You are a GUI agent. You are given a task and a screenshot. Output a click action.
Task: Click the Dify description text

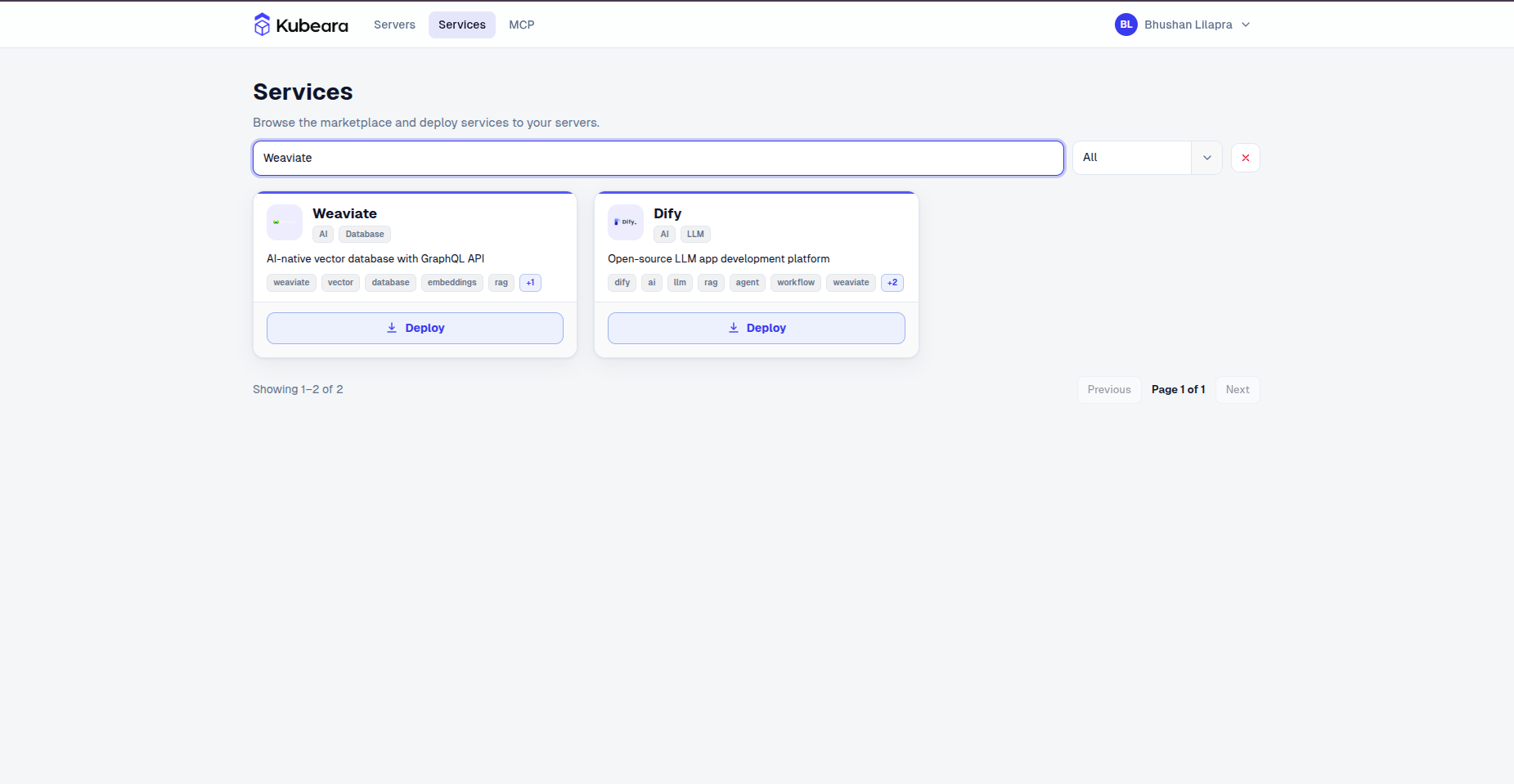719,259
